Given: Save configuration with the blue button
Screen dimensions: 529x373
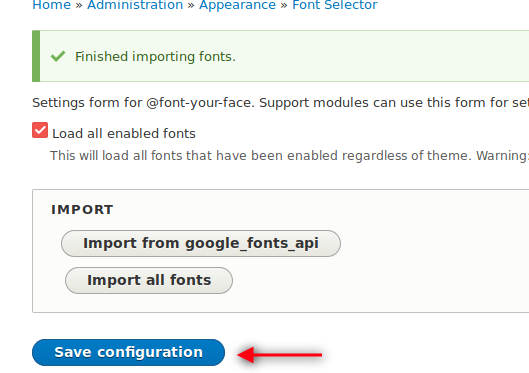Looking at the screenshot, I should (128, 352).
